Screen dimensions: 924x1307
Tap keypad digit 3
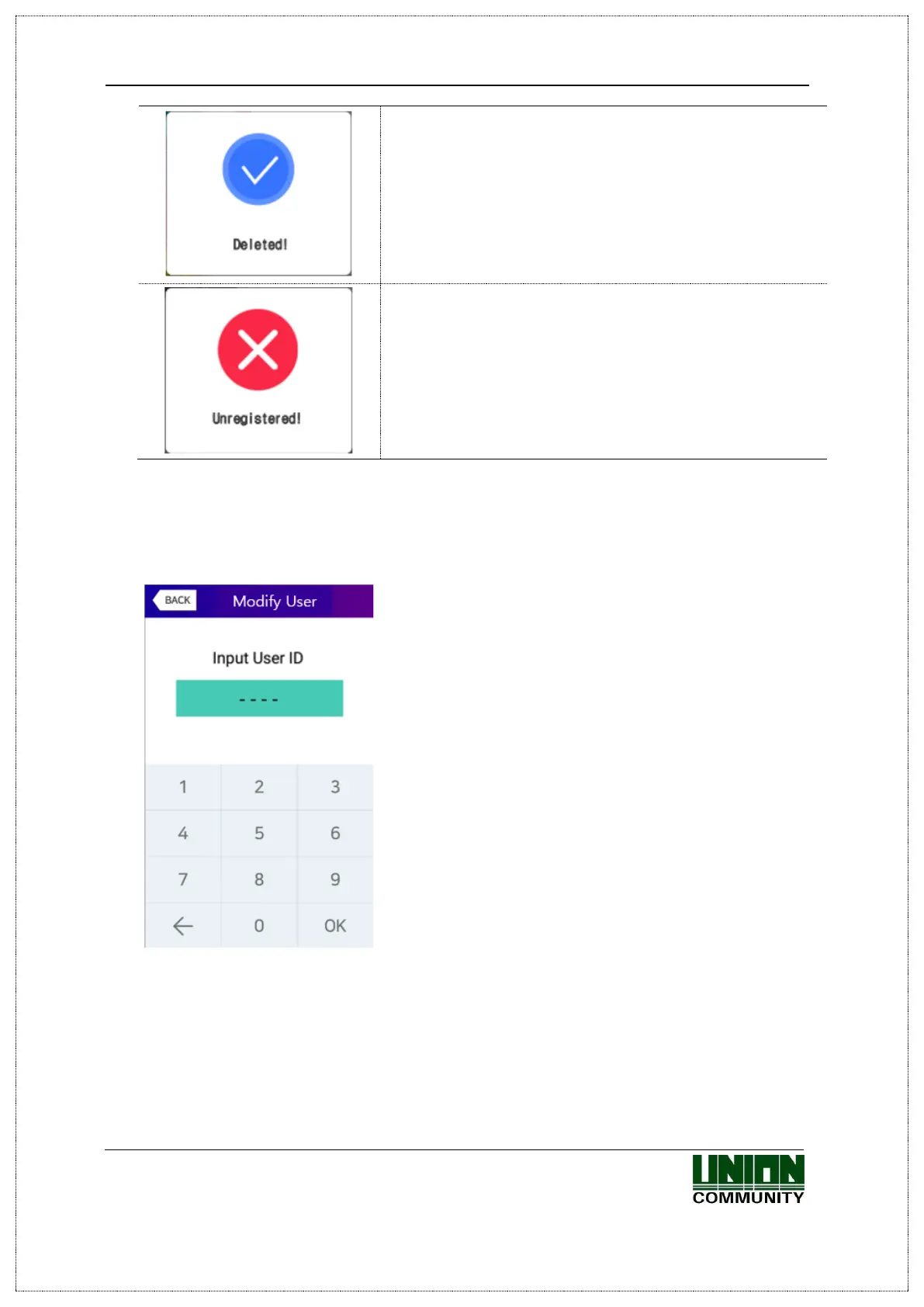(335, 787)
